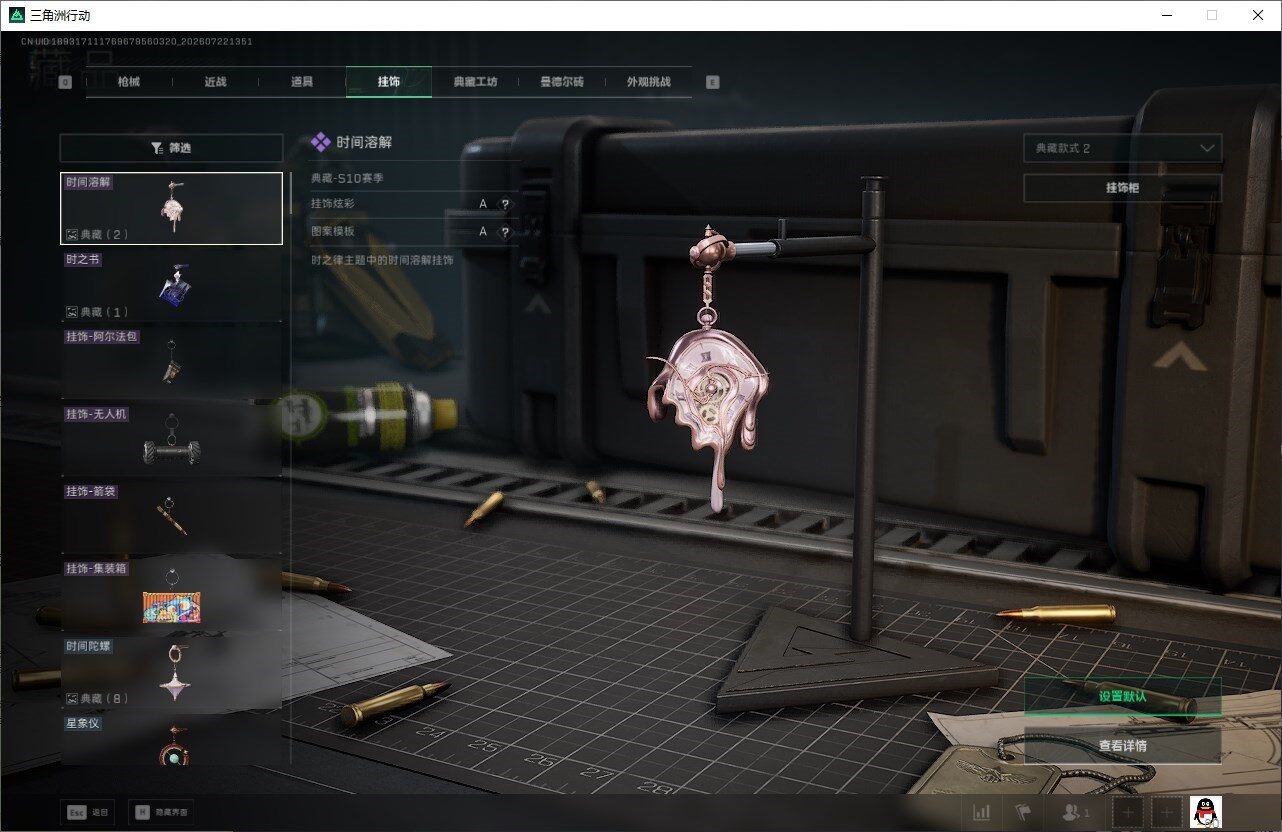Open the 外观挑战 tab

(648, 82)
